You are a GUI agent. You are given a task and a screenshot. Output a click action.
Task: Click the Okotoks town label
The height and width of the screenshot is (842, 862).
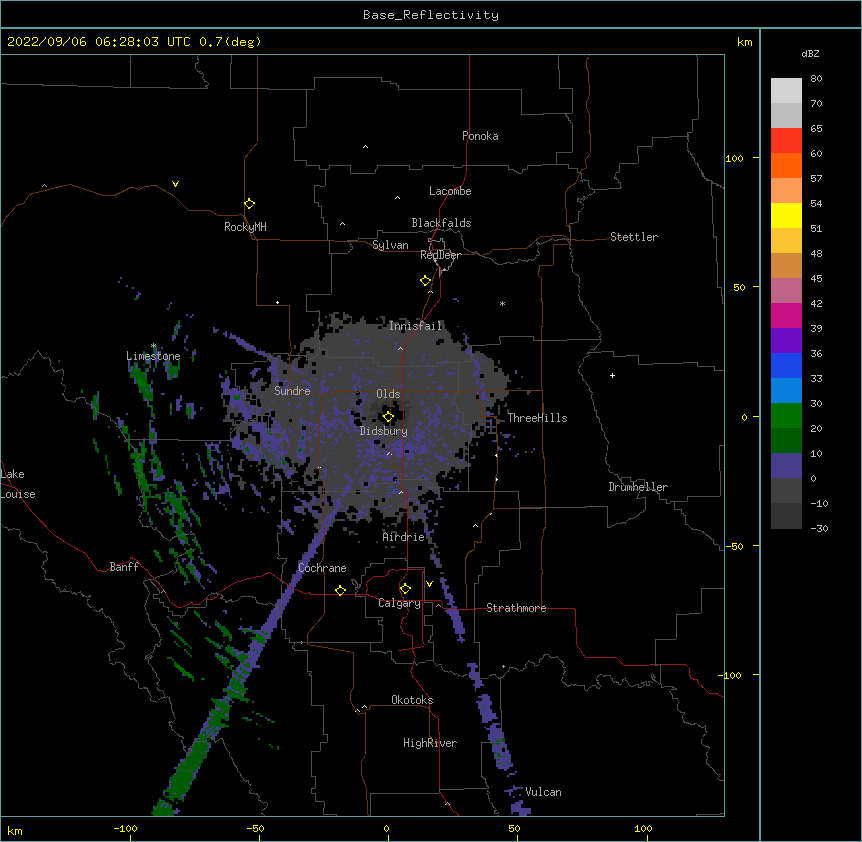(x=412, y=700)
